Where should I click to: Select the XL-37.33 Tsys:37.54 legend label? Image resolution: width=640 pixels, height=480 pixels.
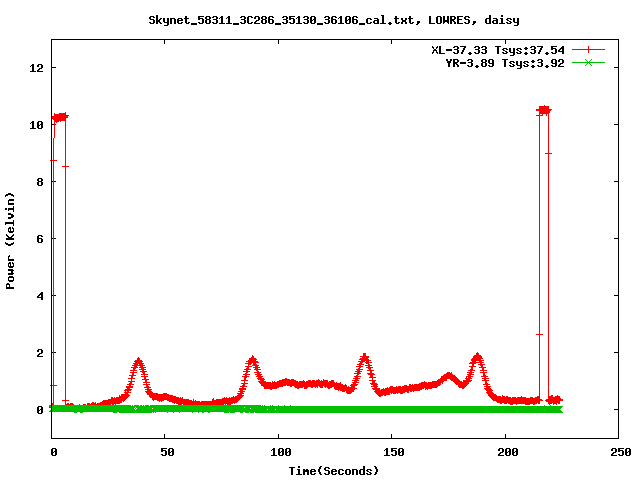(498, 50)
